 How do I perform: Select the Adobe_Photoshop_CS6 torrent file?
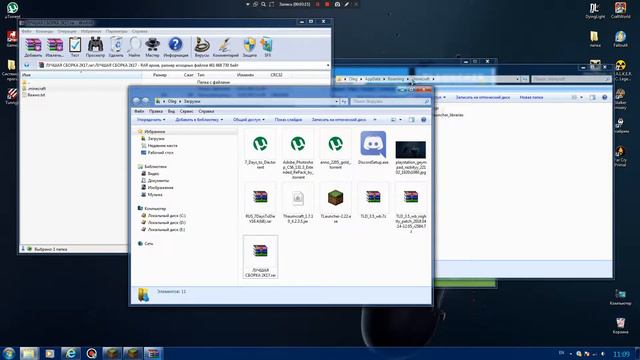[x=298, y=153]
